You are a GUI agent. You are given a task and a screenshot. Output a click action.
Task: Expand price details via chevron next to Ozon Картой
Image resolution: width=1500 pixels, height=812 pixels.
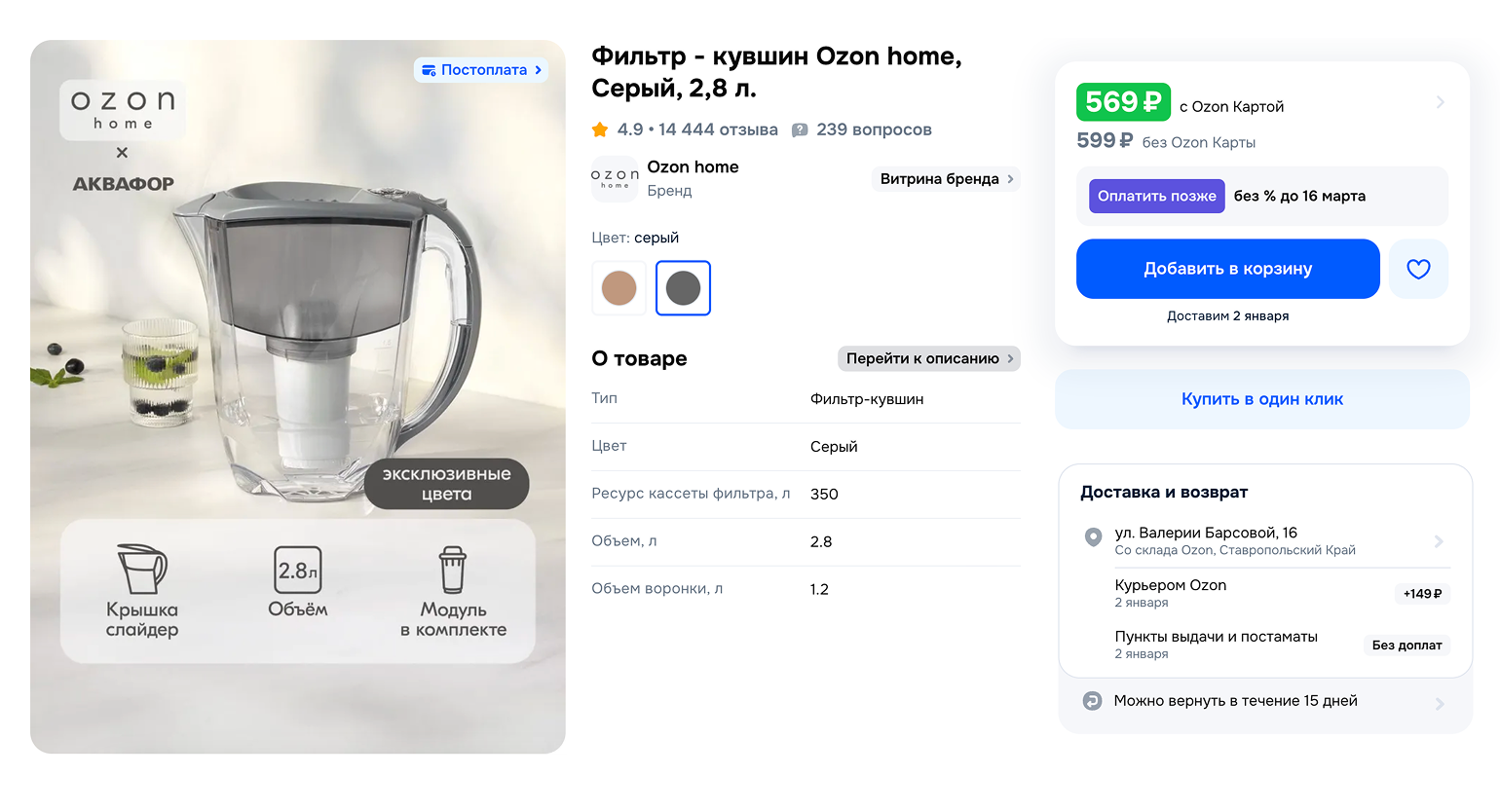[x=1441, y=100]
